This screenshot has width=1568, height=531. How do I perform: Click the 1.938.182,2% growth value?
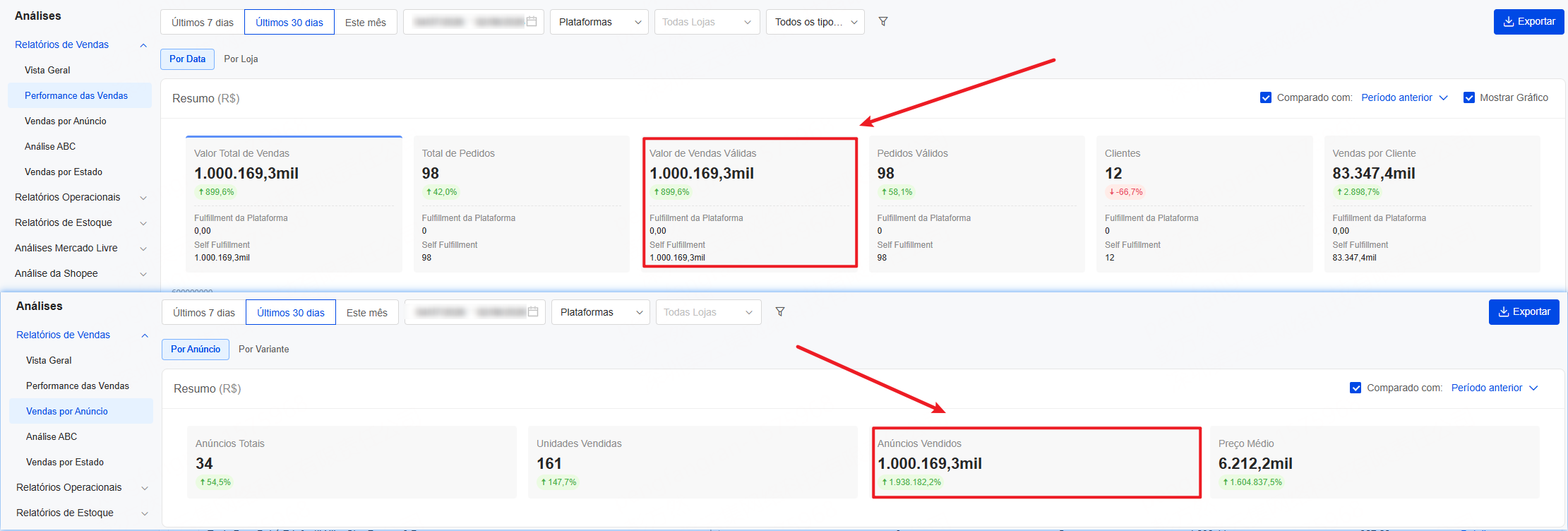click(x=911, y=482)
